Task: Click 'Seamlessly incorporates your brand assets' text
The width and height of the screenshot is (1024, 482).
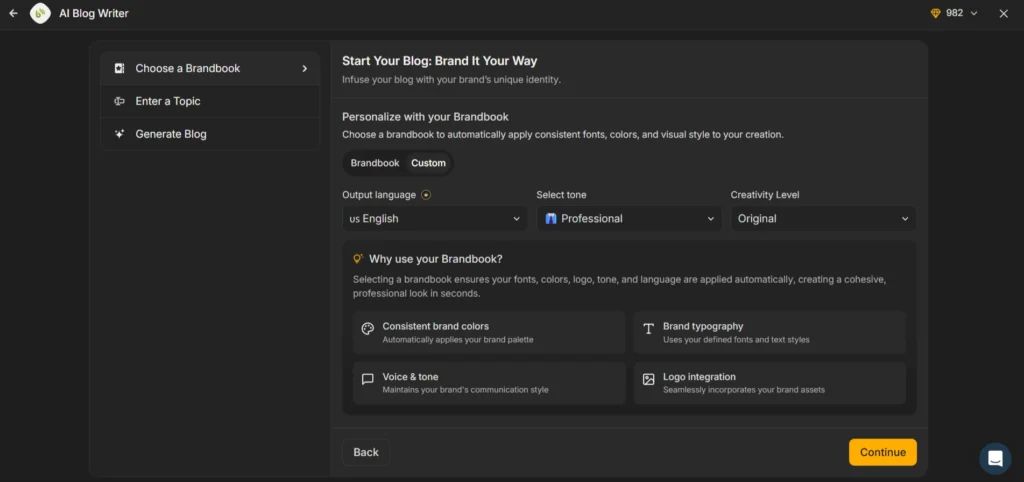Action: pyautogui.click(x=744, y=390)
